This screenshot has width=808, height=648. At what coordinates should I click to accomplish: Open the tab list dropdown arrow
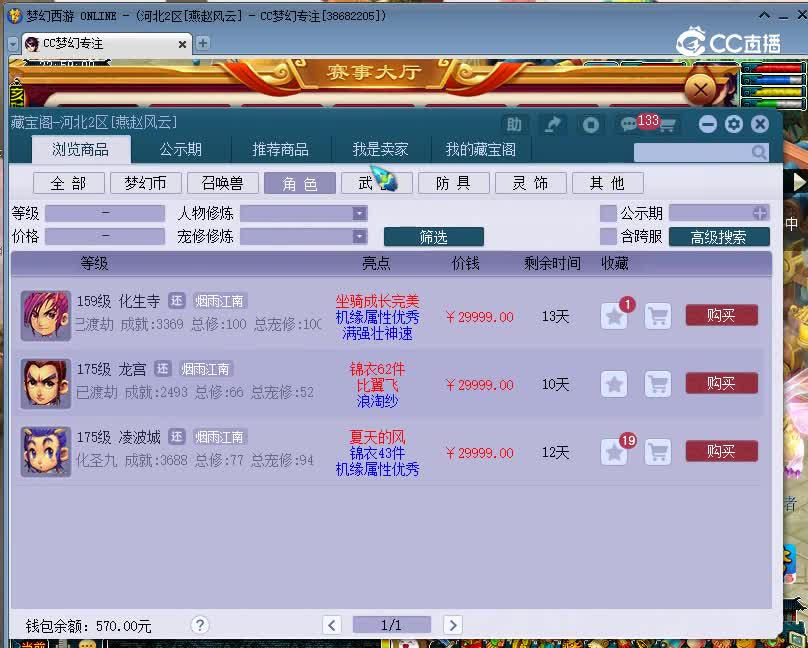point(13,44)
